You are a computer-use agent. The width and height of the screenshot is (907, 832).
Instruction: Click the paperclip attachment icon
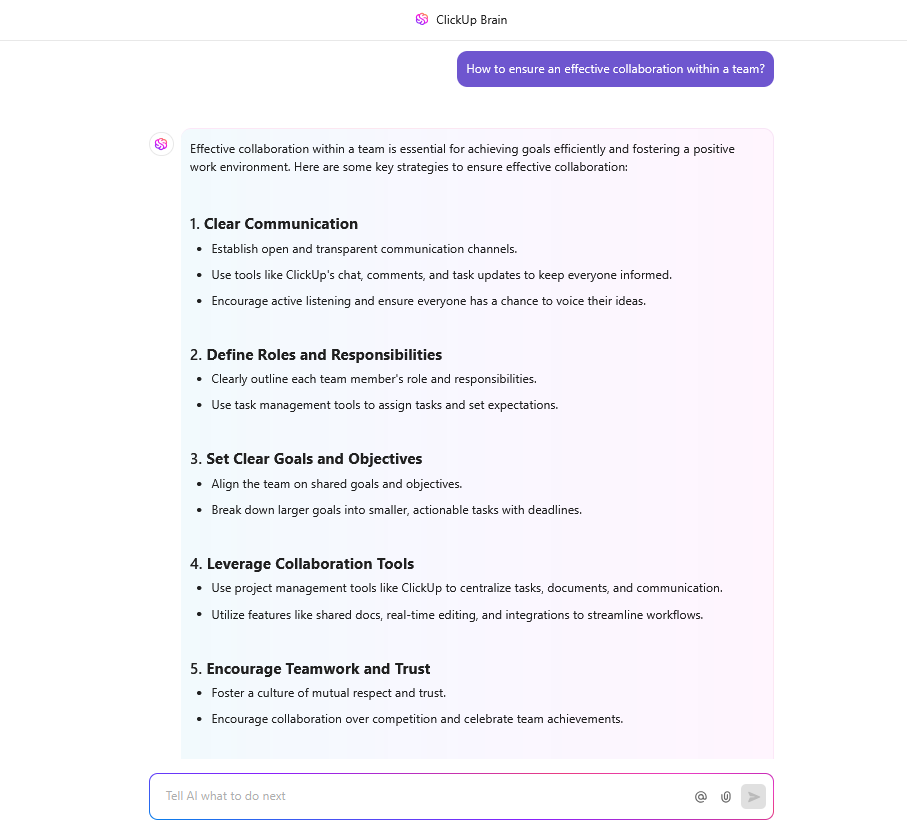(726, 797)
